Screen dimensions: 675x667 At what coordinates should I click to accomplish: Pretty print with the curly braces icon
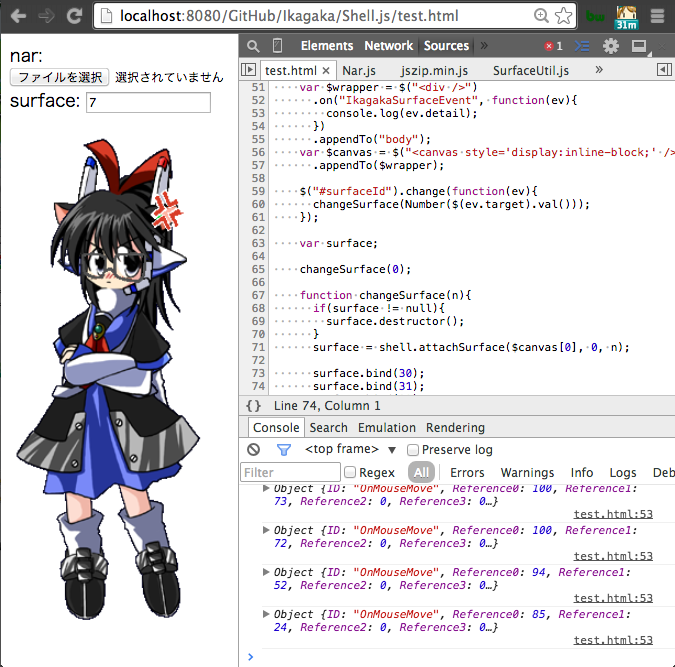[253, 406]
